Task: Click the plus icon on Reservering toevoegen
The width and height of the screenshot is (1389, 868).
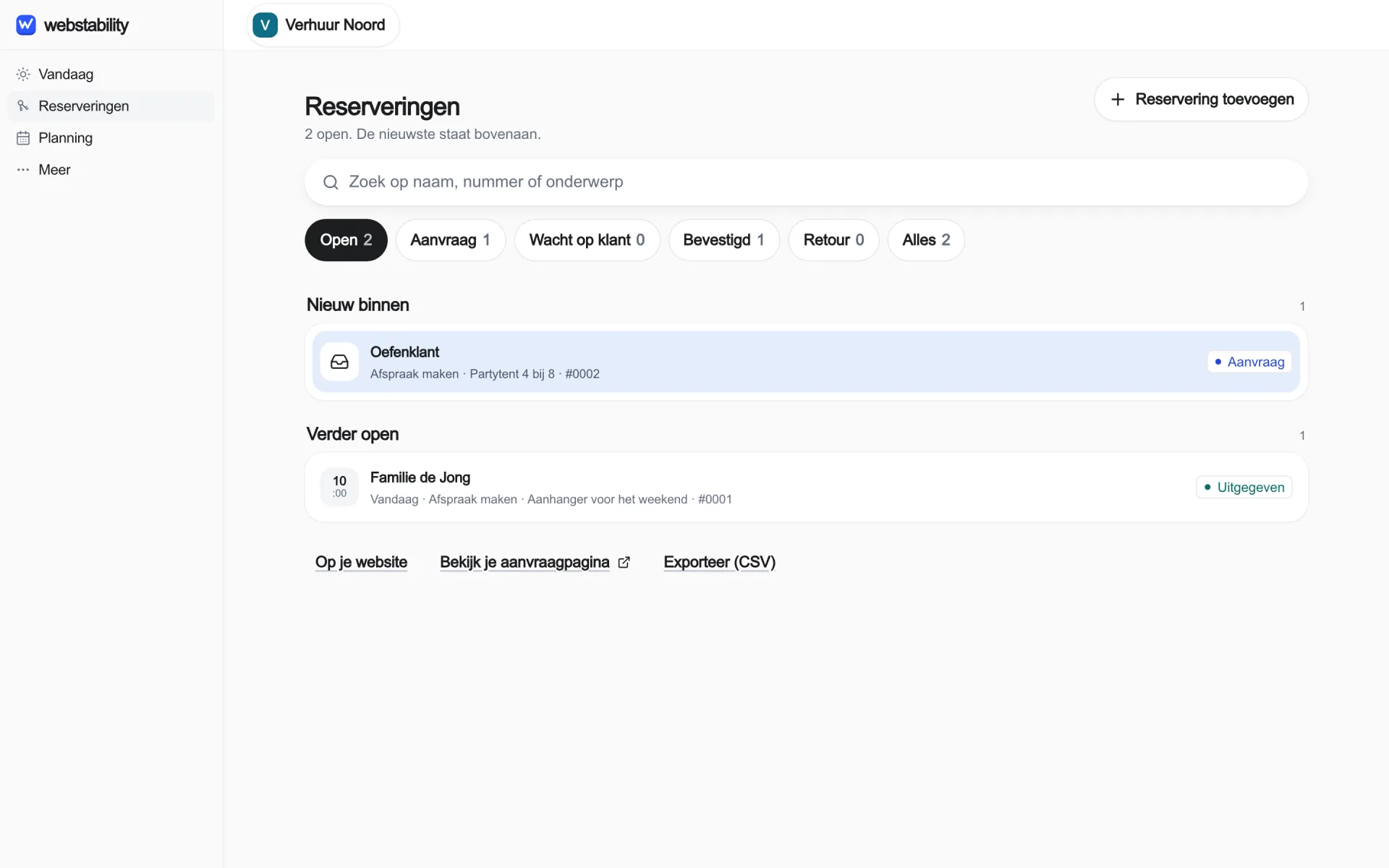Action: pyautogui.click(x=1118, y=100)
